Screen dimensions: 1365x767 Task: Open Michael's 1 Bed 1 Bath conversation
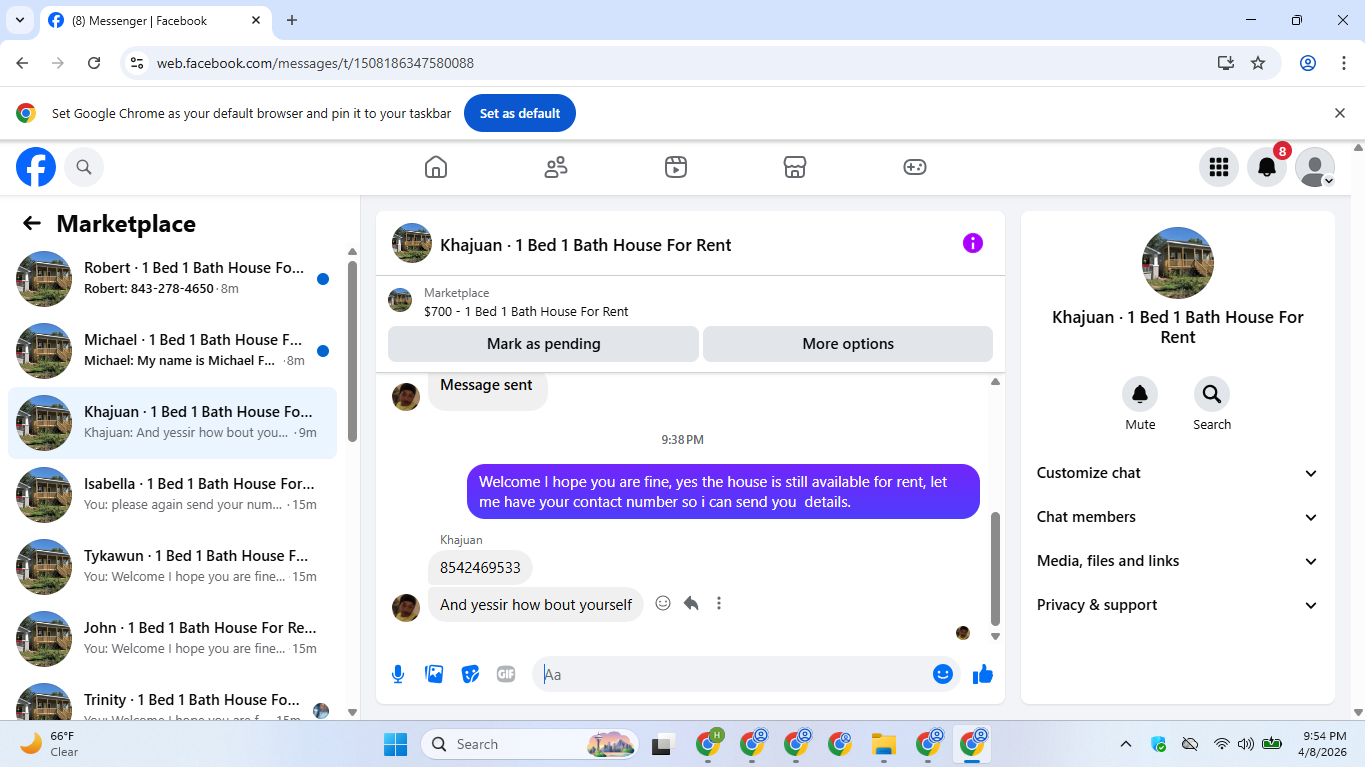(172, 351)
